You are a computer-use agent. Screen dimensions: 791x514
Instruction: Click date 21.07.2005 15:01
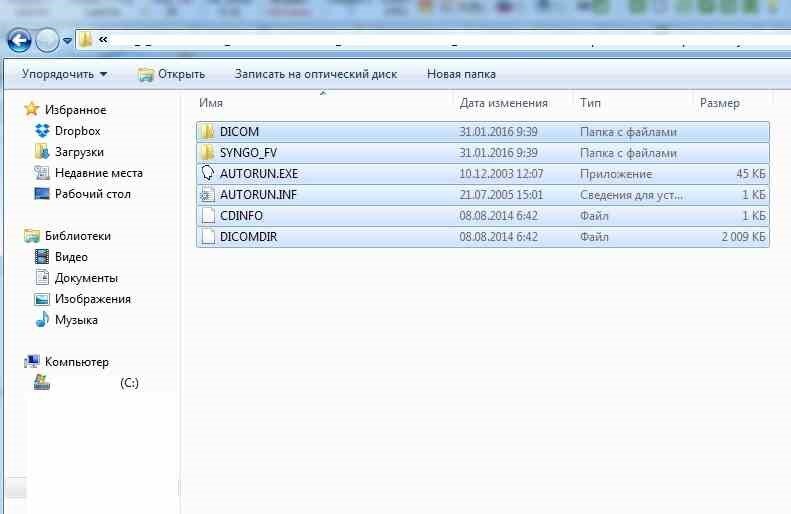click(x=501, y=195)
